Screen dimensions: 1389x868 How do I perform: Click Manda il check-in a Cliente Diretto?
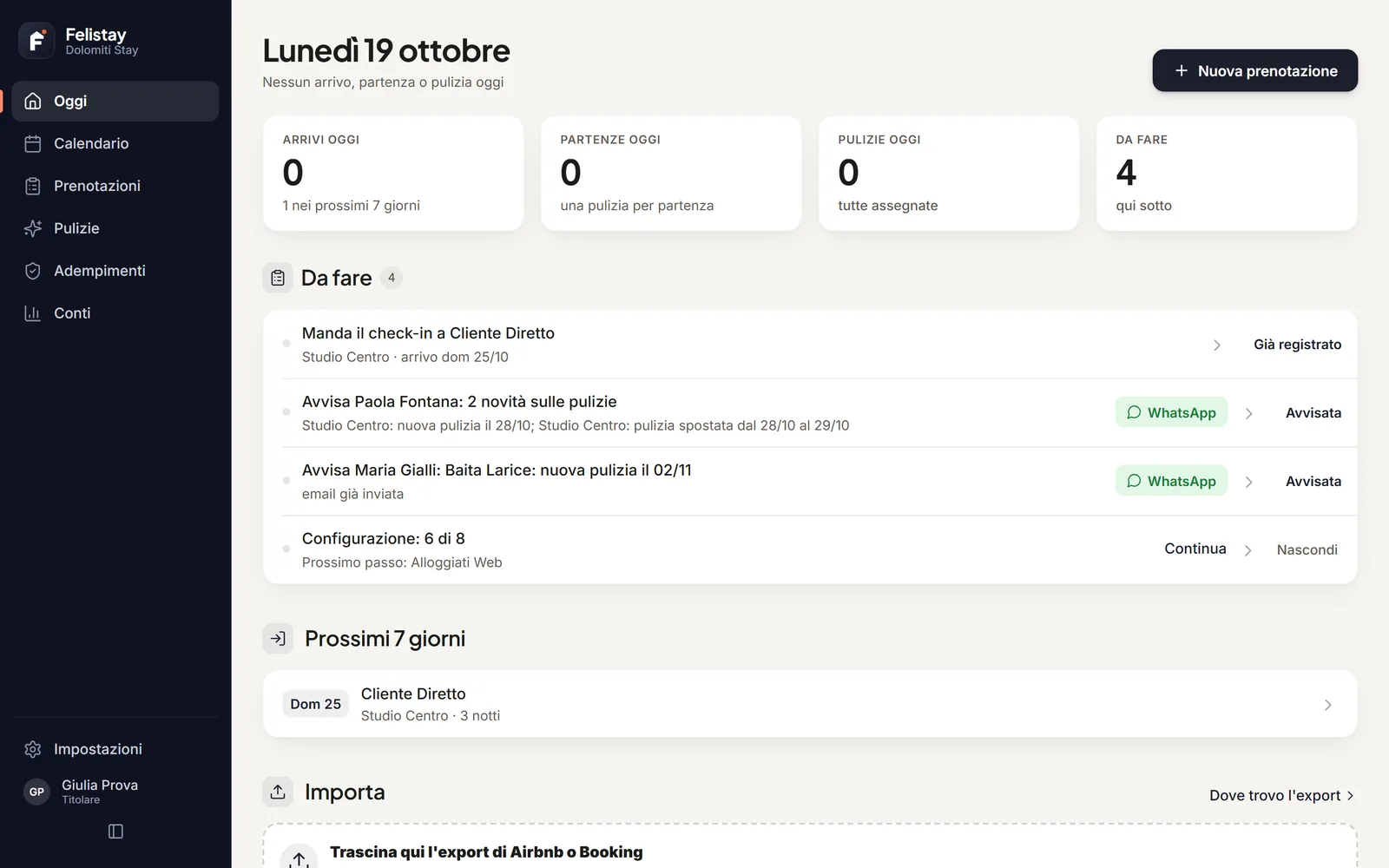428,333
